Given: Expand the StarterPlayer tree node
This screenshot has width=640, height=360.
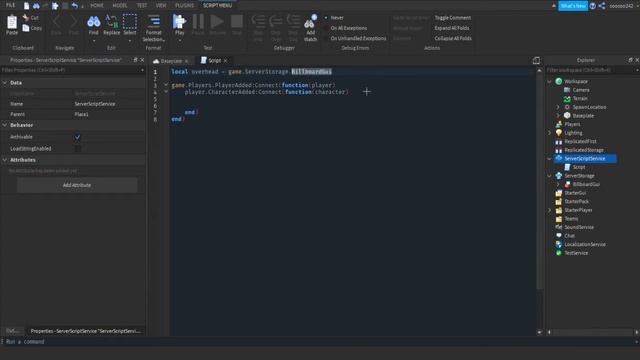Looking at the screenshot, I should click(549, 210).
